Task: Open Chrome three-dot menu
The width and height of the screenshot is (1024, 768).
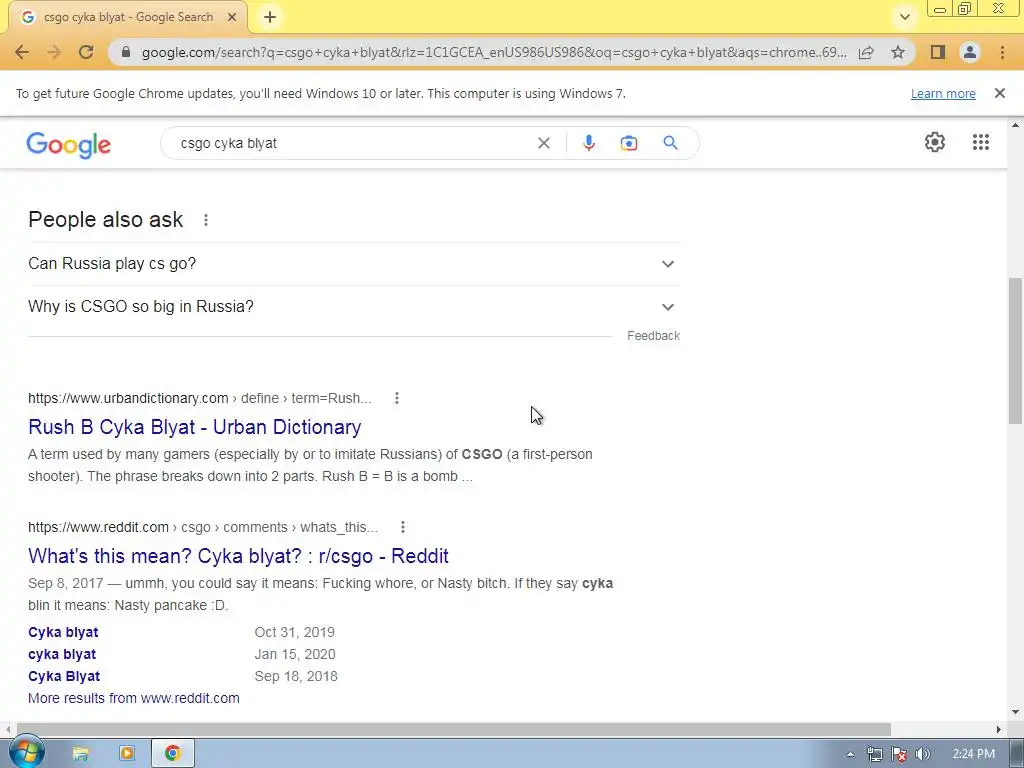Action: (x=1002, y=52)
